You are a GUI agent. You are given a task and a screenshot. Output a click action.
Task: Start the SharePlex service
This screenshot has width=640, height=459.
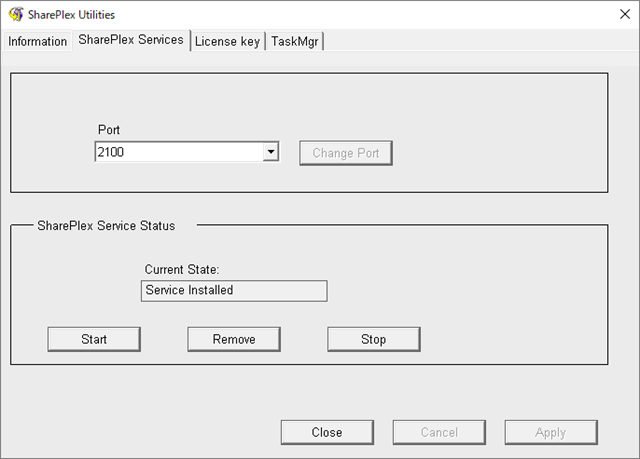pos(94,339)
